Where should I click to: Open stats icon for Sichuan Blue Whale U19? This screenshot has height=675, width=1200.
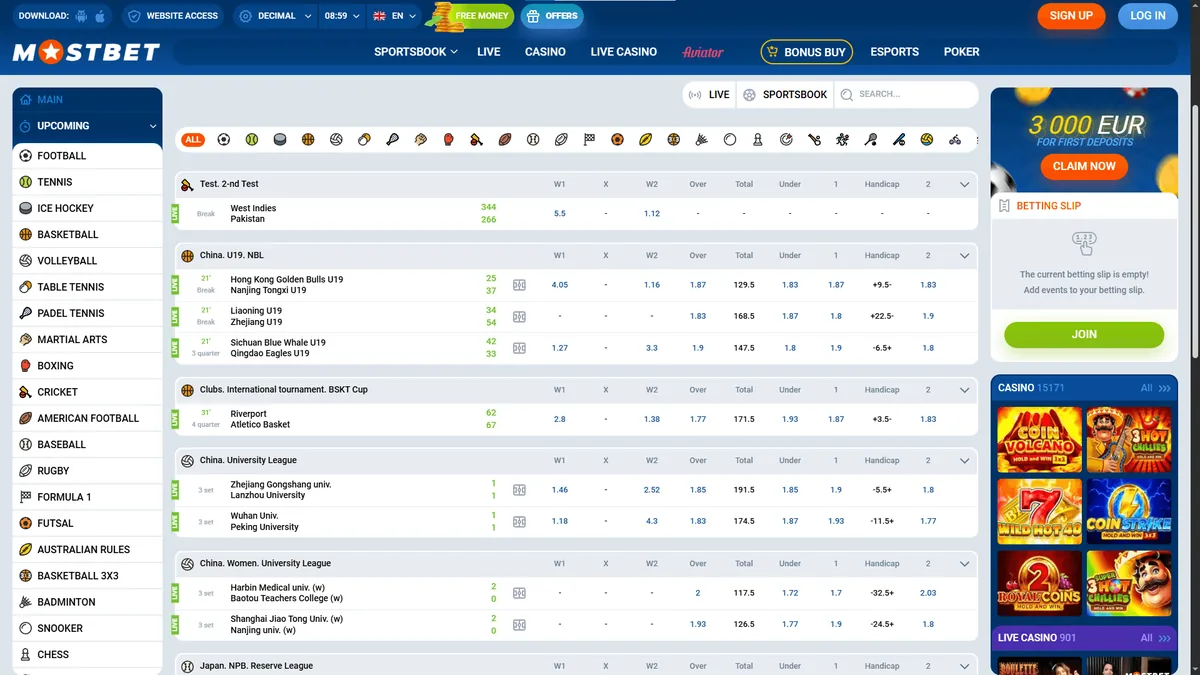tap(519, 348)
